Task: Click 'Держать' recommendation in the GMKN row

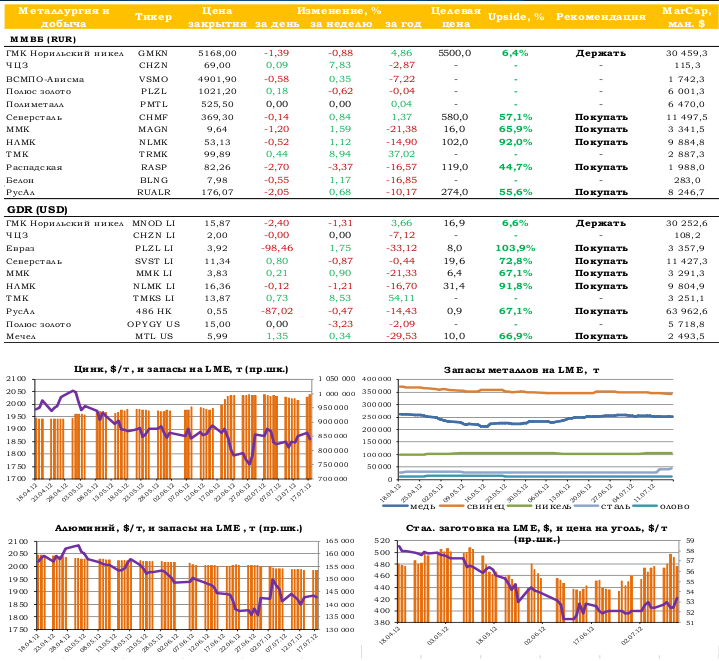Action: [601, 53]
